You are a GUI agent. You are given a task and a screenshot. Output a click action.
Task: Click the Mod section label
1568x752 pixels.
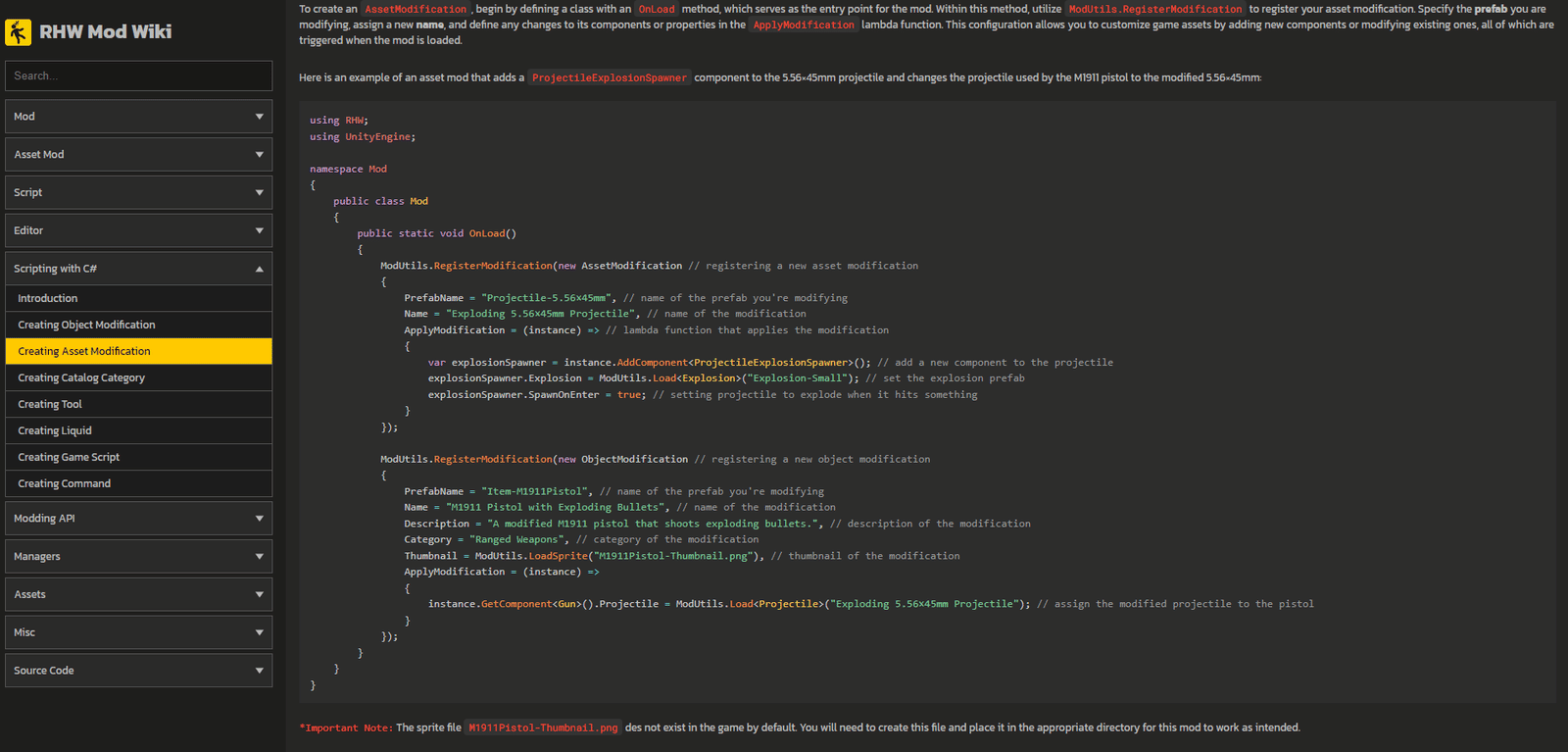(24, 117)
